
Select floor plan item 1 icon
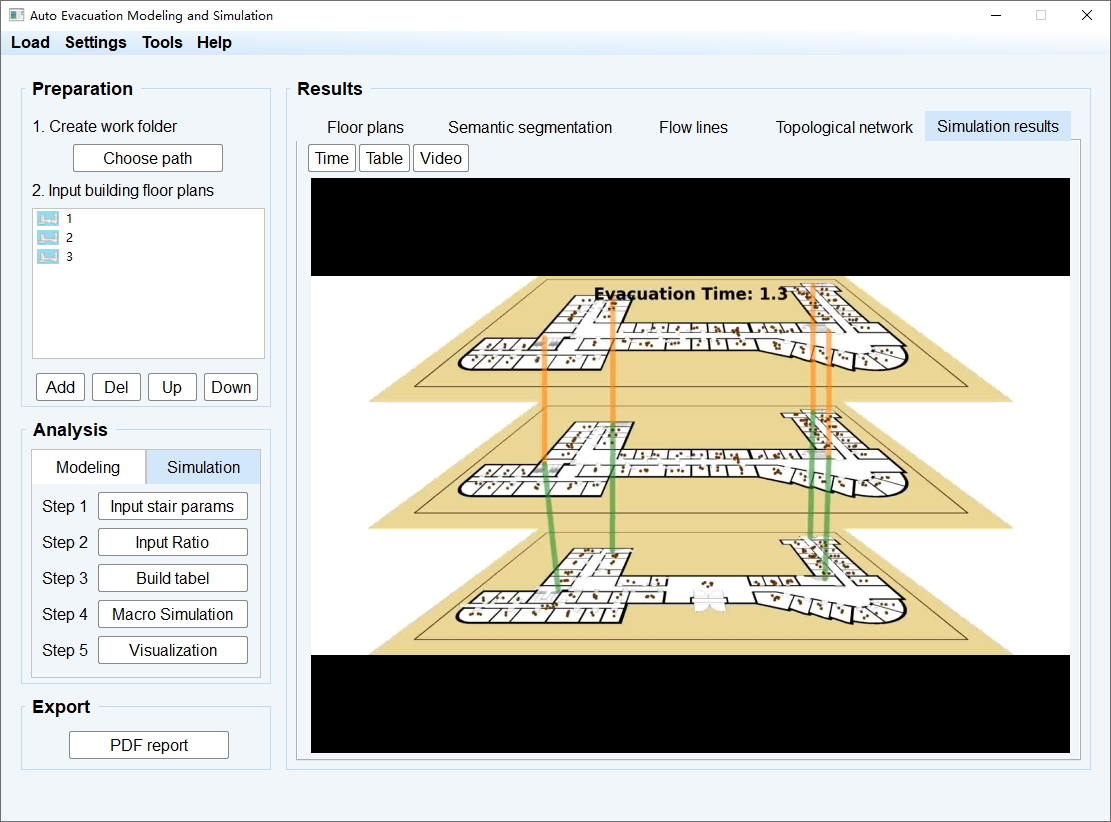(x=48, y=218)
